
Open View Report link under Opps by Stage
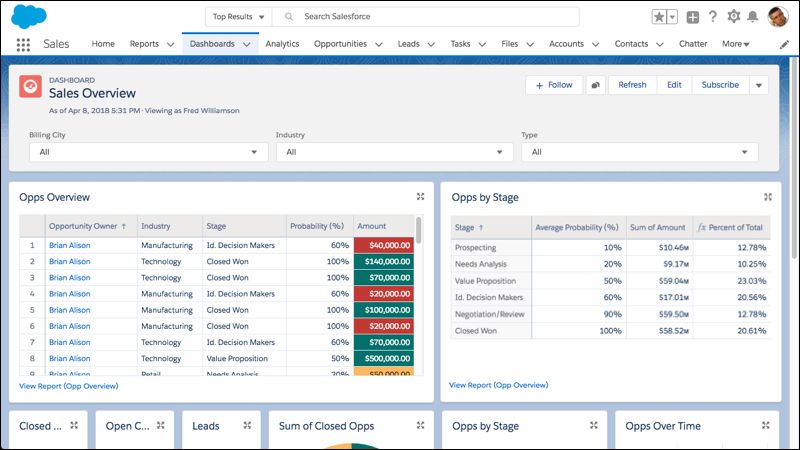pyautogui.click(x=498, y=385)
